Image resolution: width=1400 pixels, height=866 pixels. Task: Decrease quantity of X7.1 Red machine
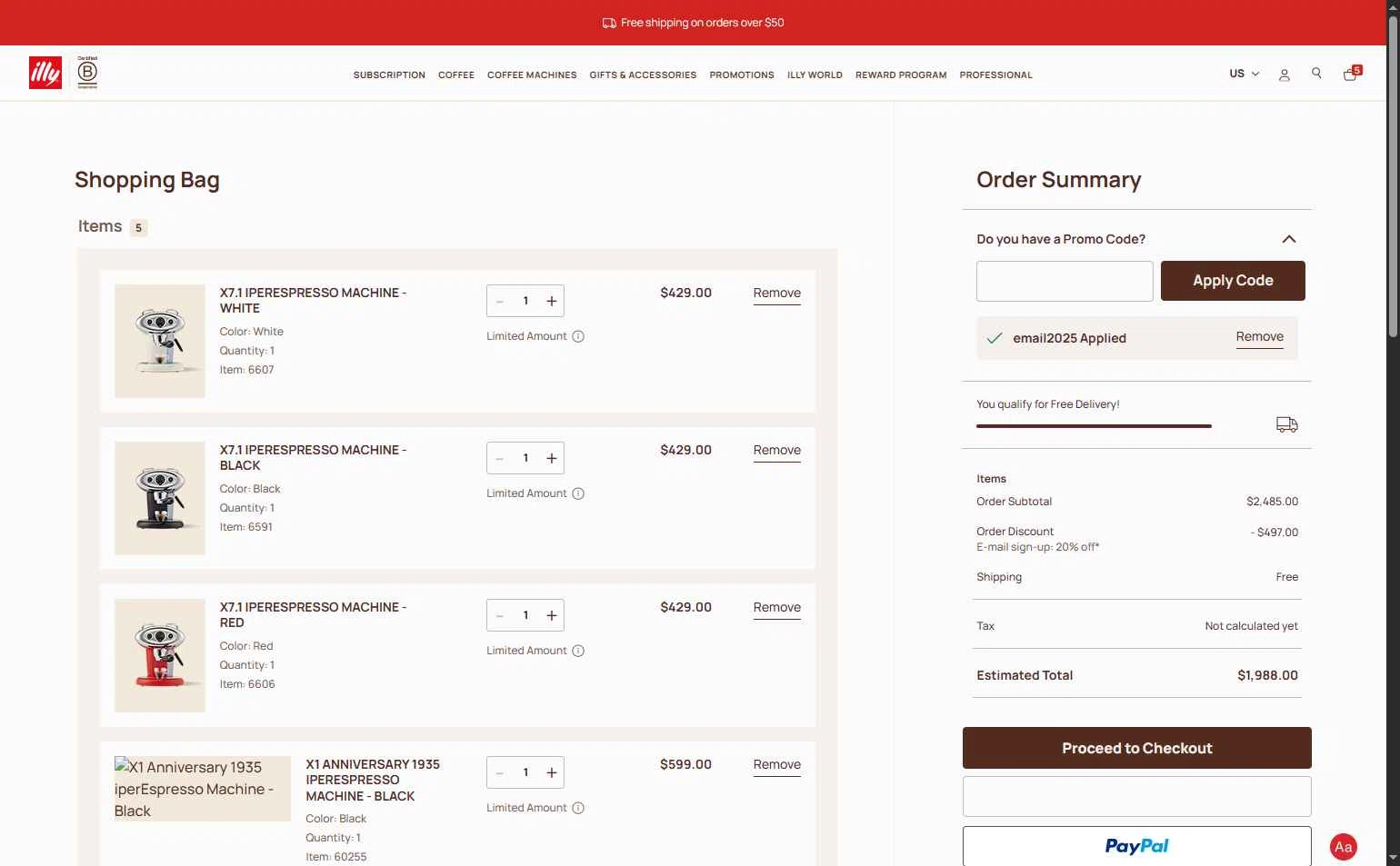pyautogui.click(x=500, y=615)
